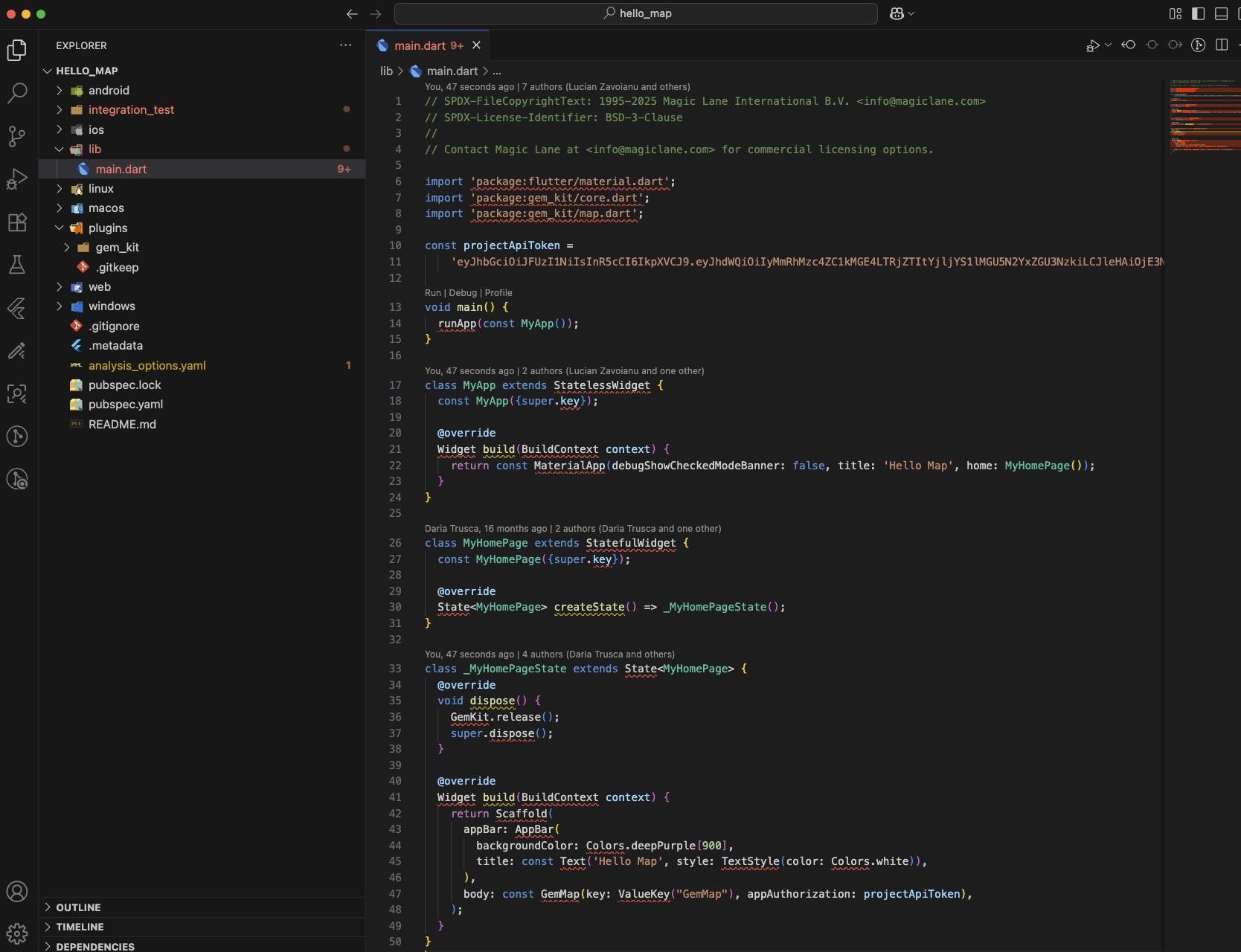
Task: Open the Source Control view
Action: pyautogui.click(x=16, y=136)
